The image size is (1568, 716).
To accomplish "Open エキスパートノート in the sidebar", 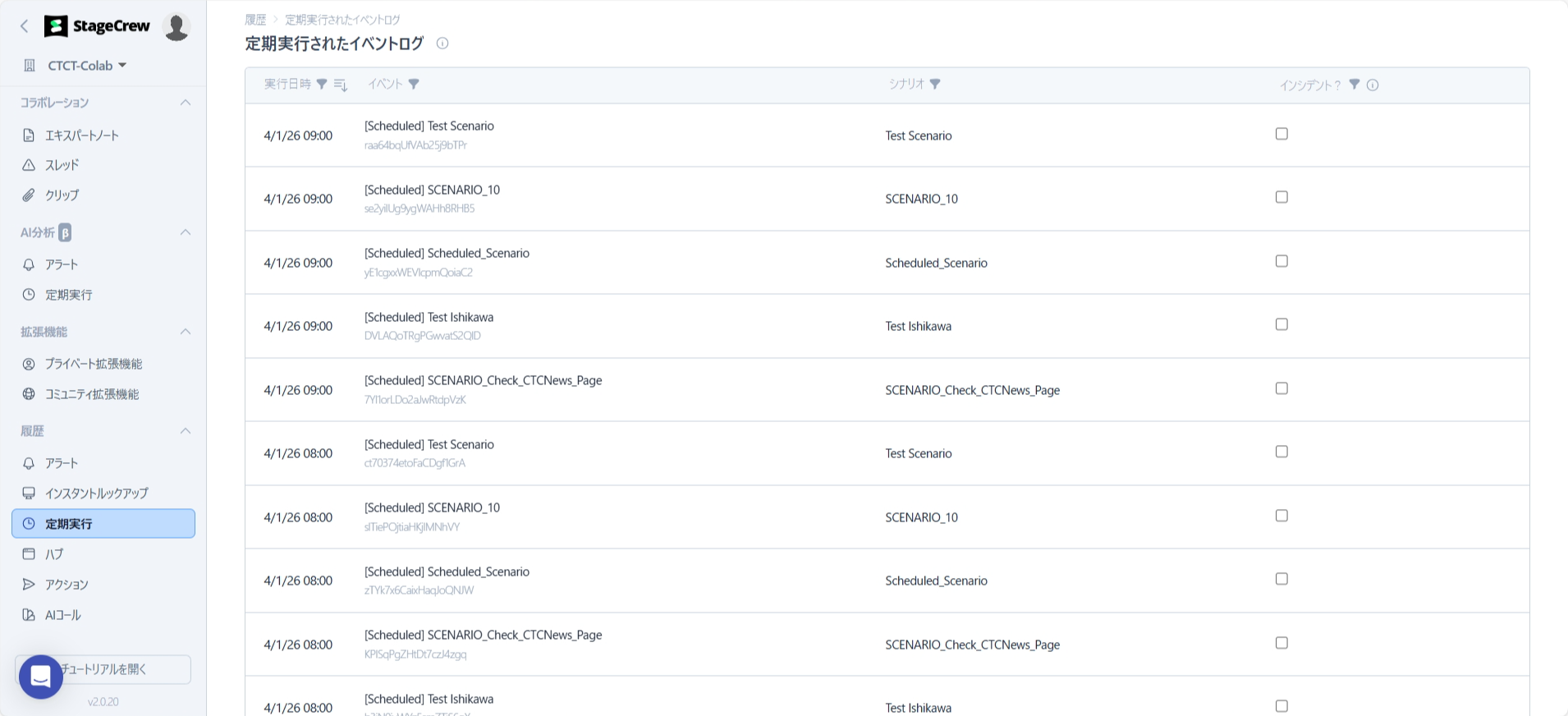I will 82,135.
